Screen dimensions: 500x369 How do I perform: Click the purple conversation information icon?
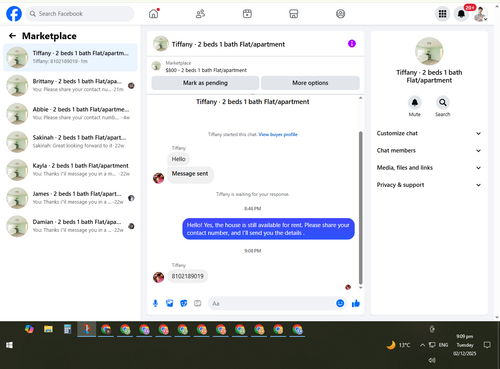coord(352,44)
